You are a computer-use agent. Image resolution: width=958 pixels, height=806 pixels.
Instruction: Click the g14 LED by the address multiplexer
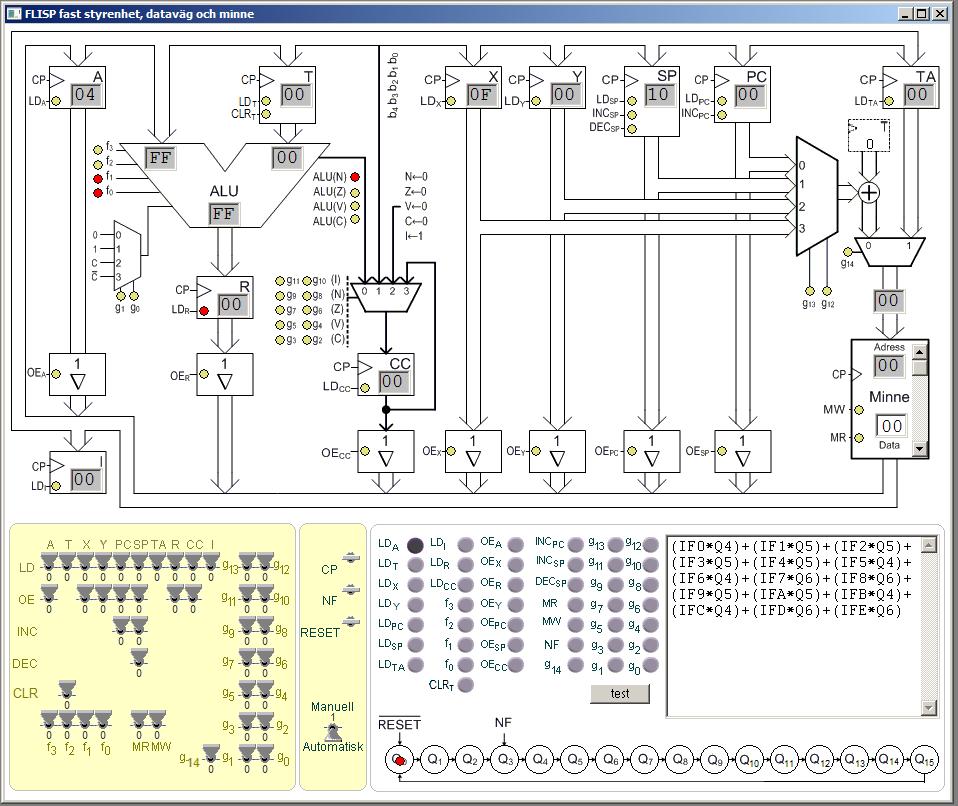pos(847,252)
